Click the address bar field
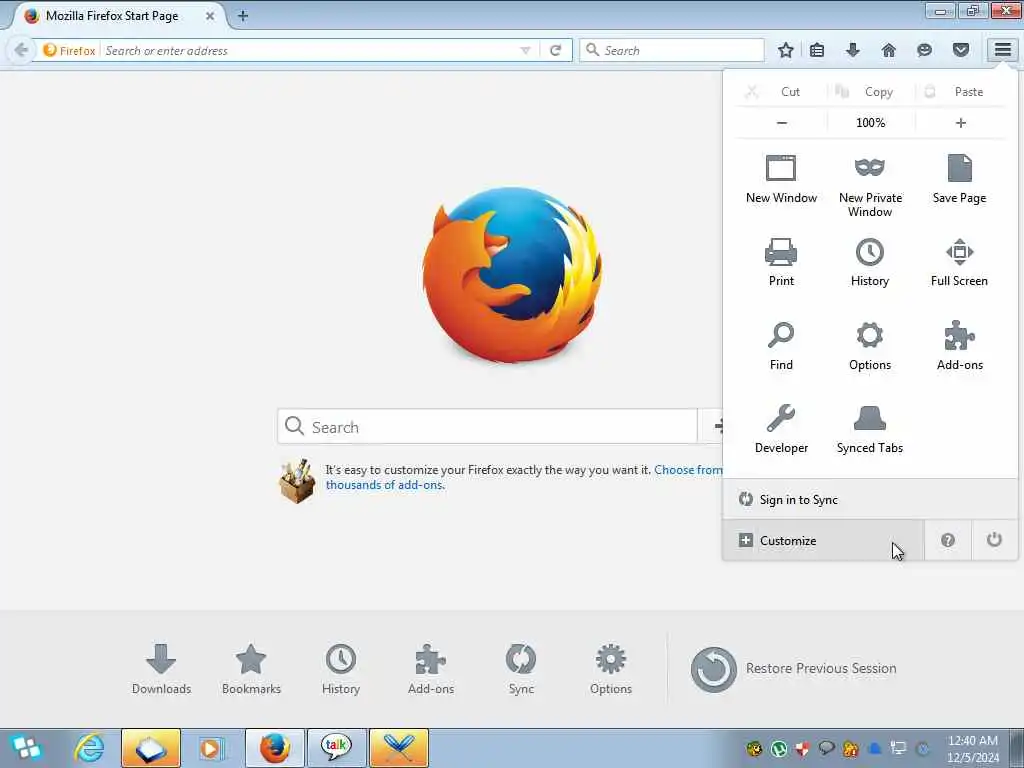 tap(310, 50)
